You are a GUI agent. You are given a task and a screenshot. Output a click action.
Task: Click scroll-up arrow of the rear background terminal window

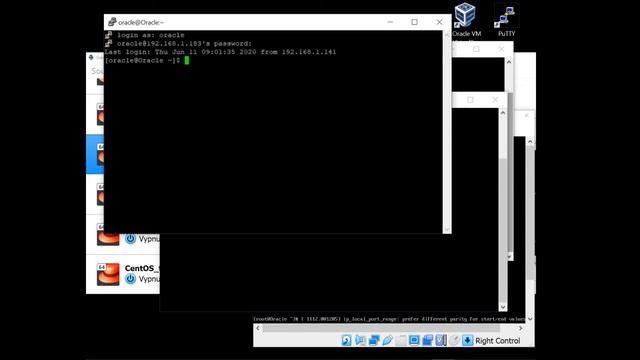(x=509, y=62)
